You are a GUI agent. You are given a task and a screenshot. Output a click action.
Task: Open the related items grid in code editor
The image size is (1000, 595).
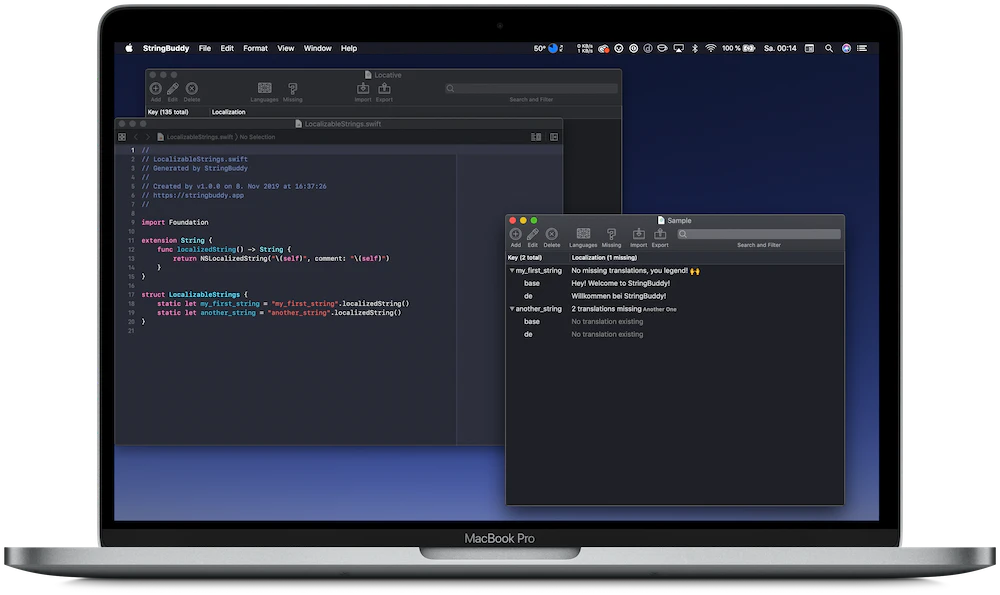click(x=122, y=137)
